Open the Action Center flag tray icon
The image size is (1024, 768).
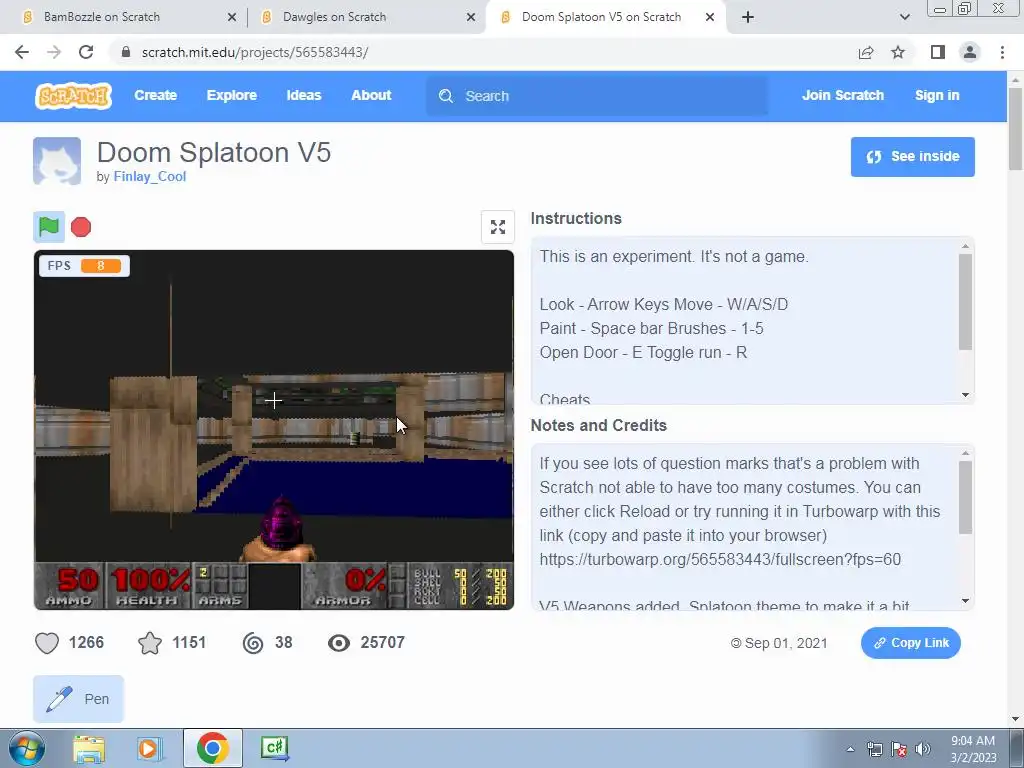899,749
